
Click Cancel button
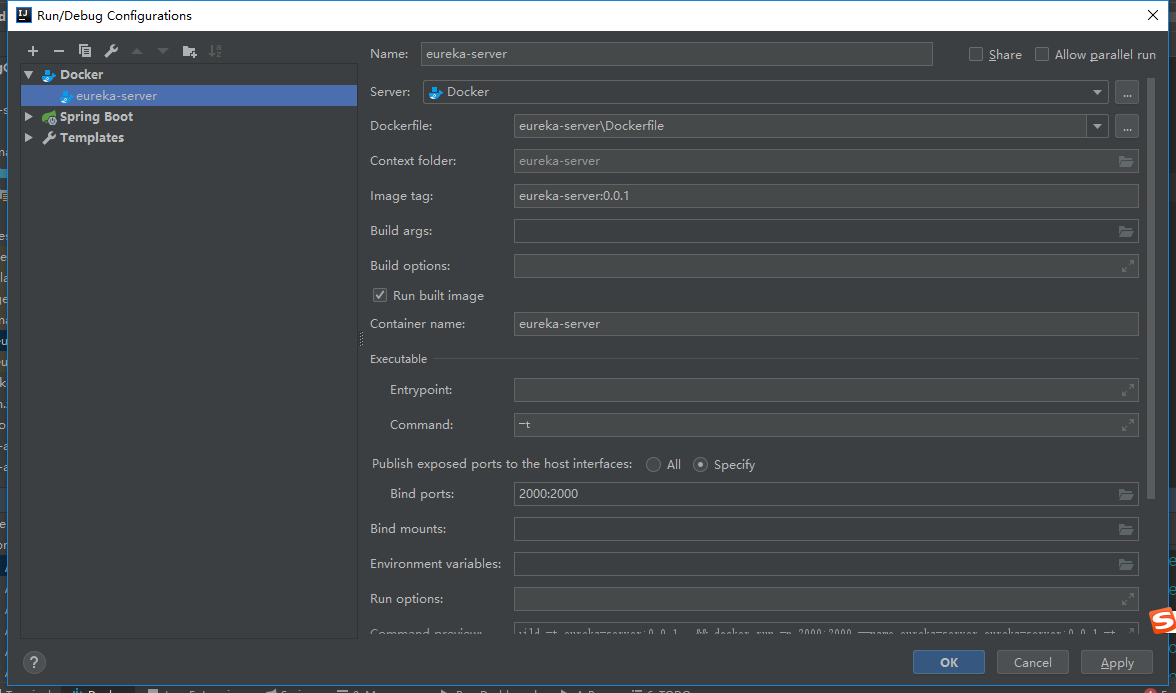[x=1033, y=662]
